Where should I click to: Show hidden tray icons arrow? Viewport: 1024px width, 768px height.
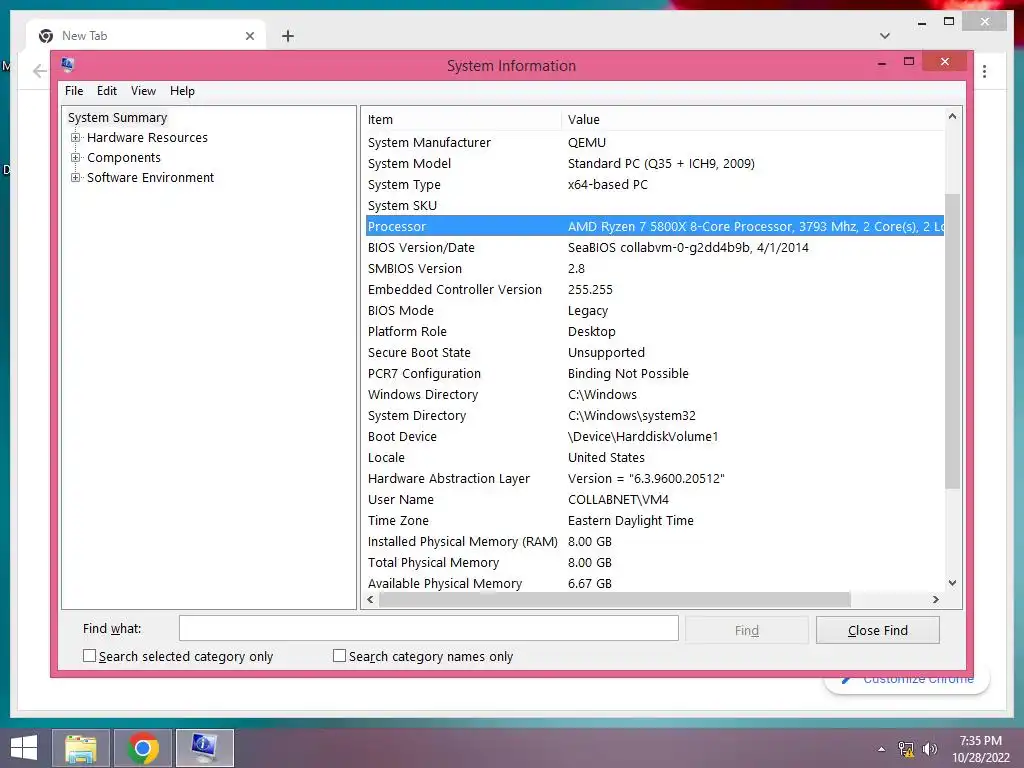coord(882,748)
